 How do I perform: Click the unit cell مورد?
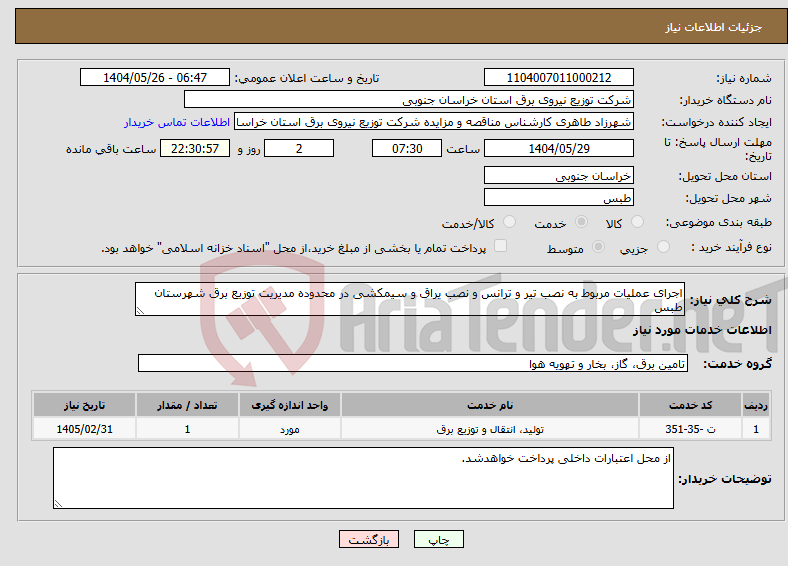(289, 429)
